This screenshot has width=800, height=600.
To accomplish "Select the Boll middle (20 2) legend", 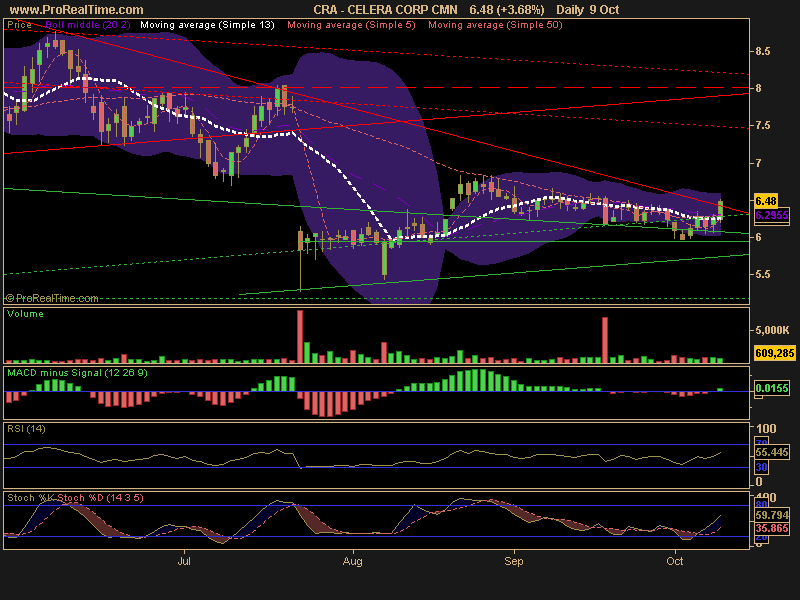I will click(x=88, y=24).
